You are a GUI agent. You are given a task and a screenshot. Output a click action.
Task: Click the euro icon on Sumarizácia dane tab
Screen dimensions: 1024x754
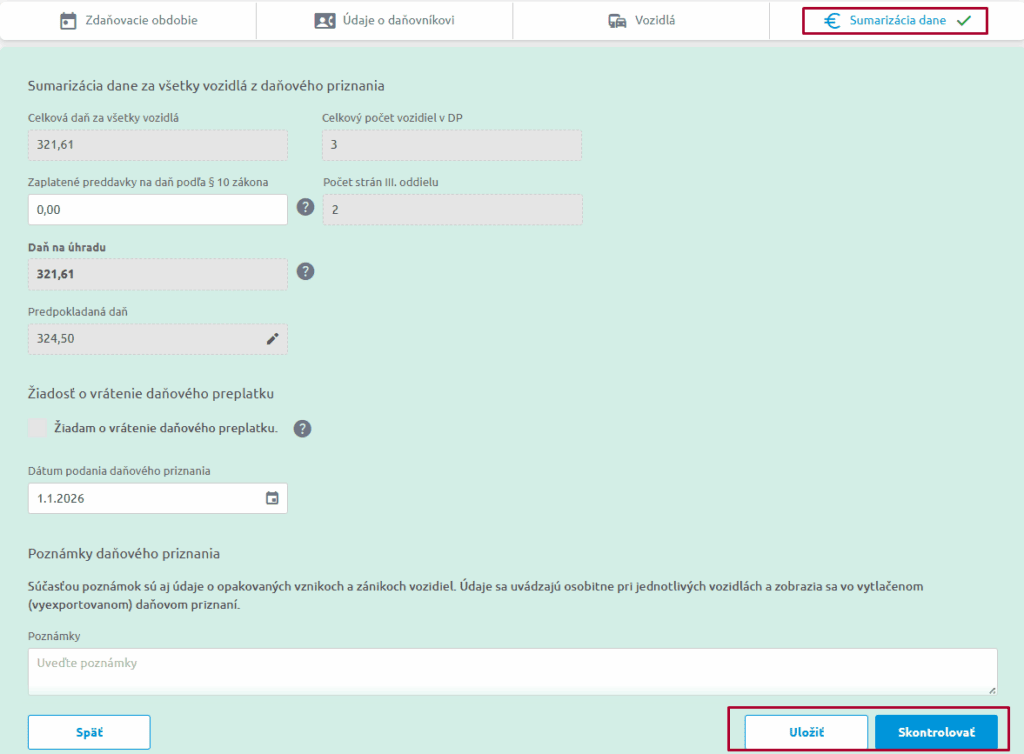click(x=832, y=20)
